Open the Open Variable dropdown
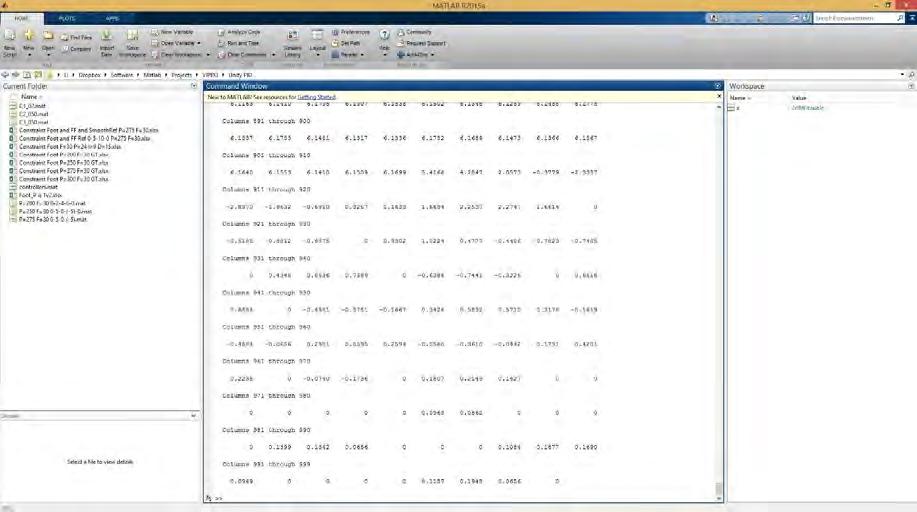This screenshot has height=512, width=917. click(198, 43)
